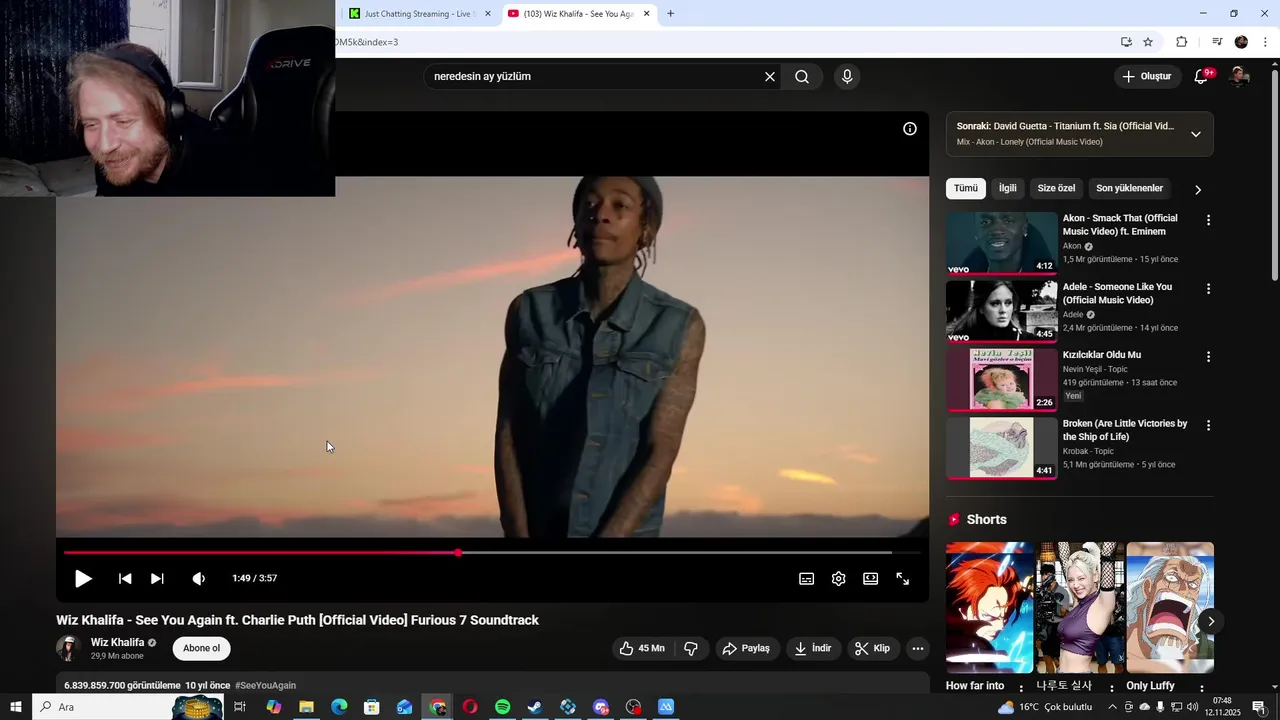Mute the video volume
The width and height of the screenshot is (1280, 720).
click(x=198, y=578)
